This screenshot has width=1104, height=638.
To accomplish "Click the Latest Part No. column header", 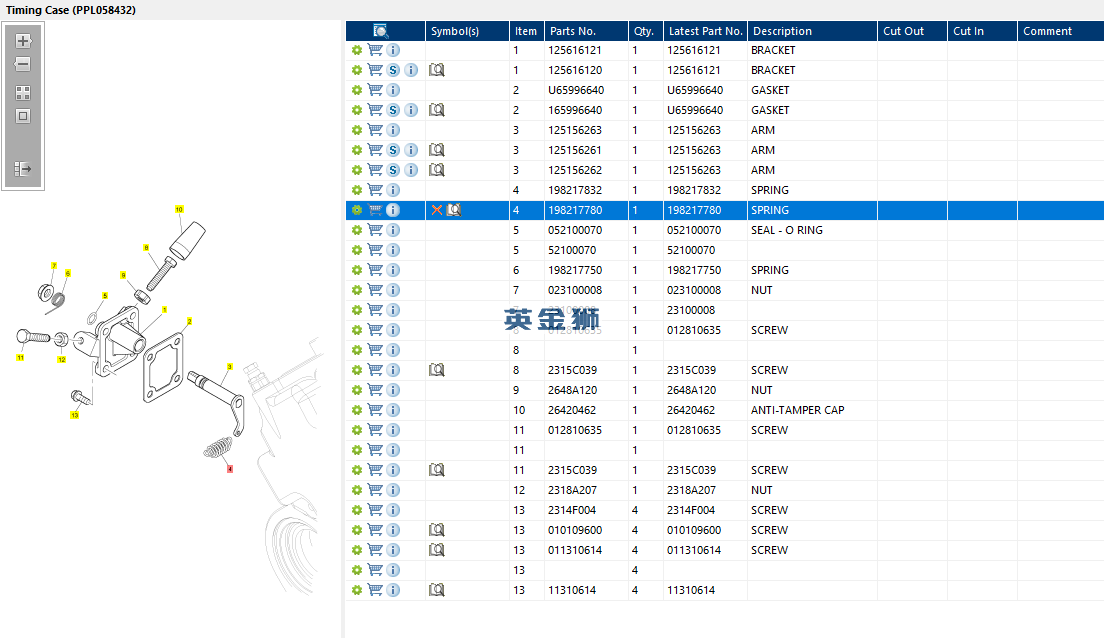I will [x=705, y=31].
